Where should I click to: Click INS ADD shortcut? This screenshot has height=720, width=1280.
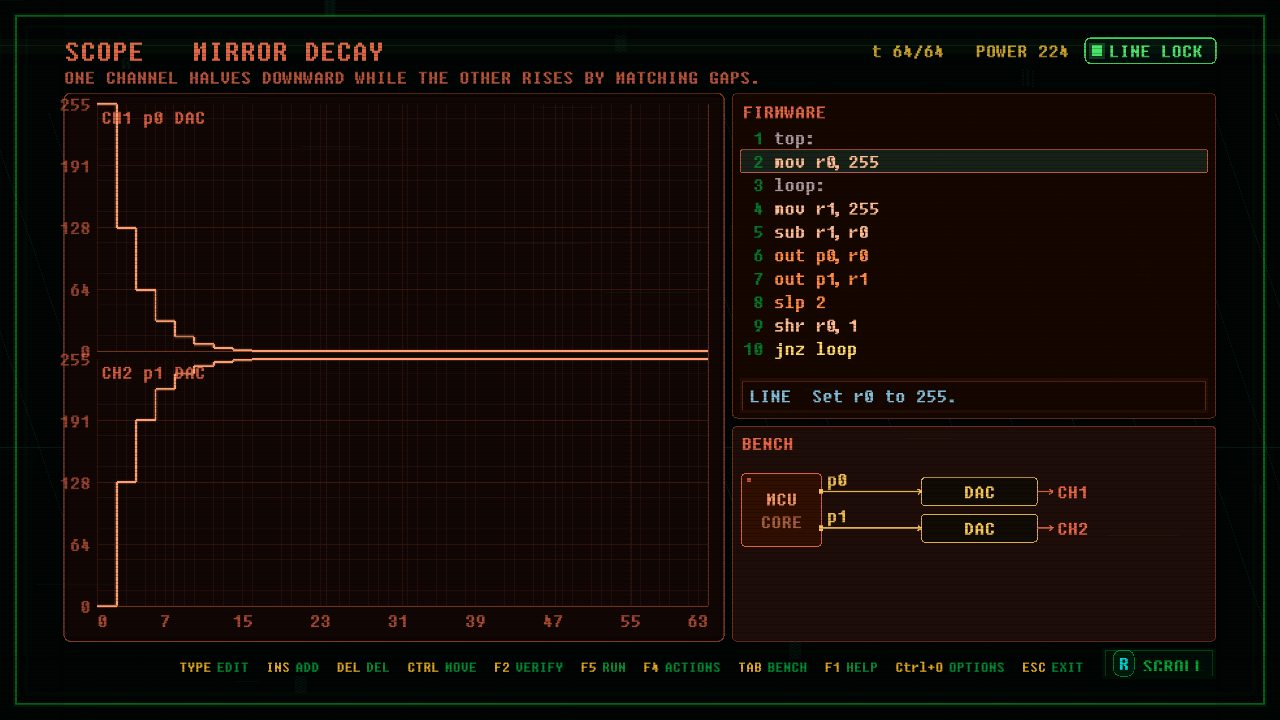(x=293, y=667)
